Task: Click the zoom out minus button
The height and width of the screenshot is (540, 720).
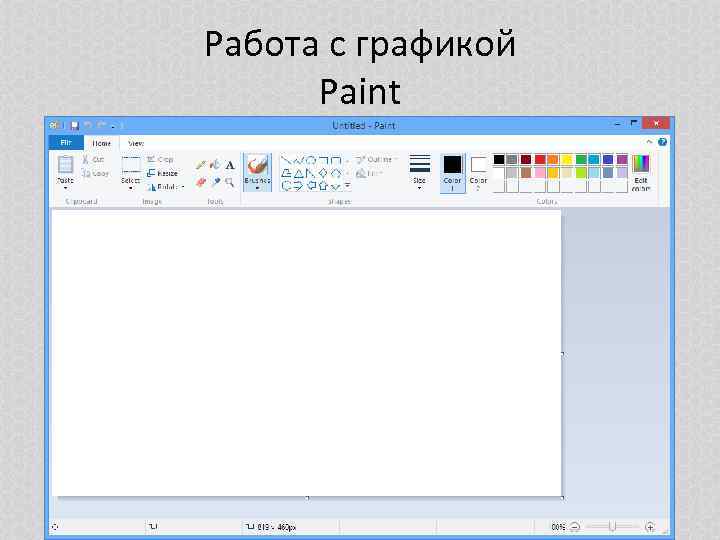Action: click(575, 527)
